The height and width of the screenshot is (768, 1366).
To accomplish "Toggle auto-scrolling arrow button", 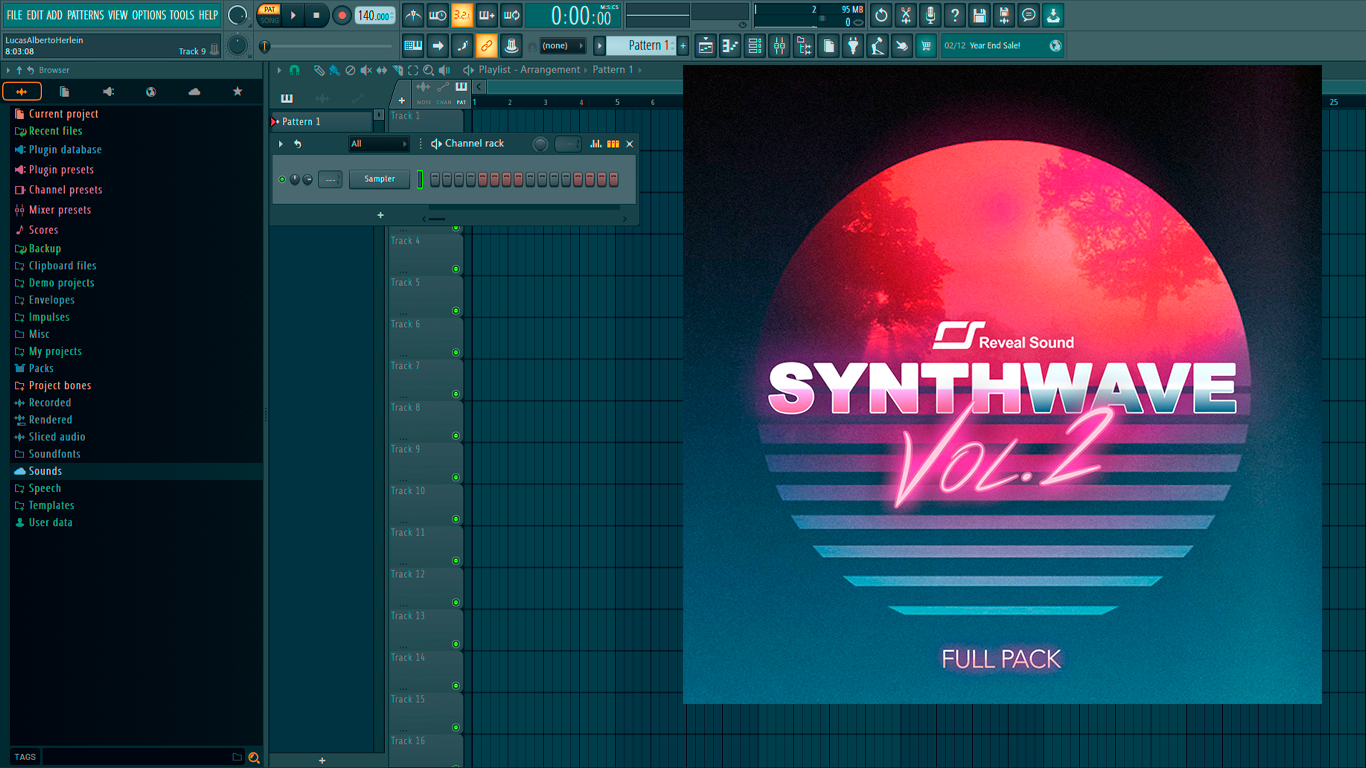I will [438, 45].
